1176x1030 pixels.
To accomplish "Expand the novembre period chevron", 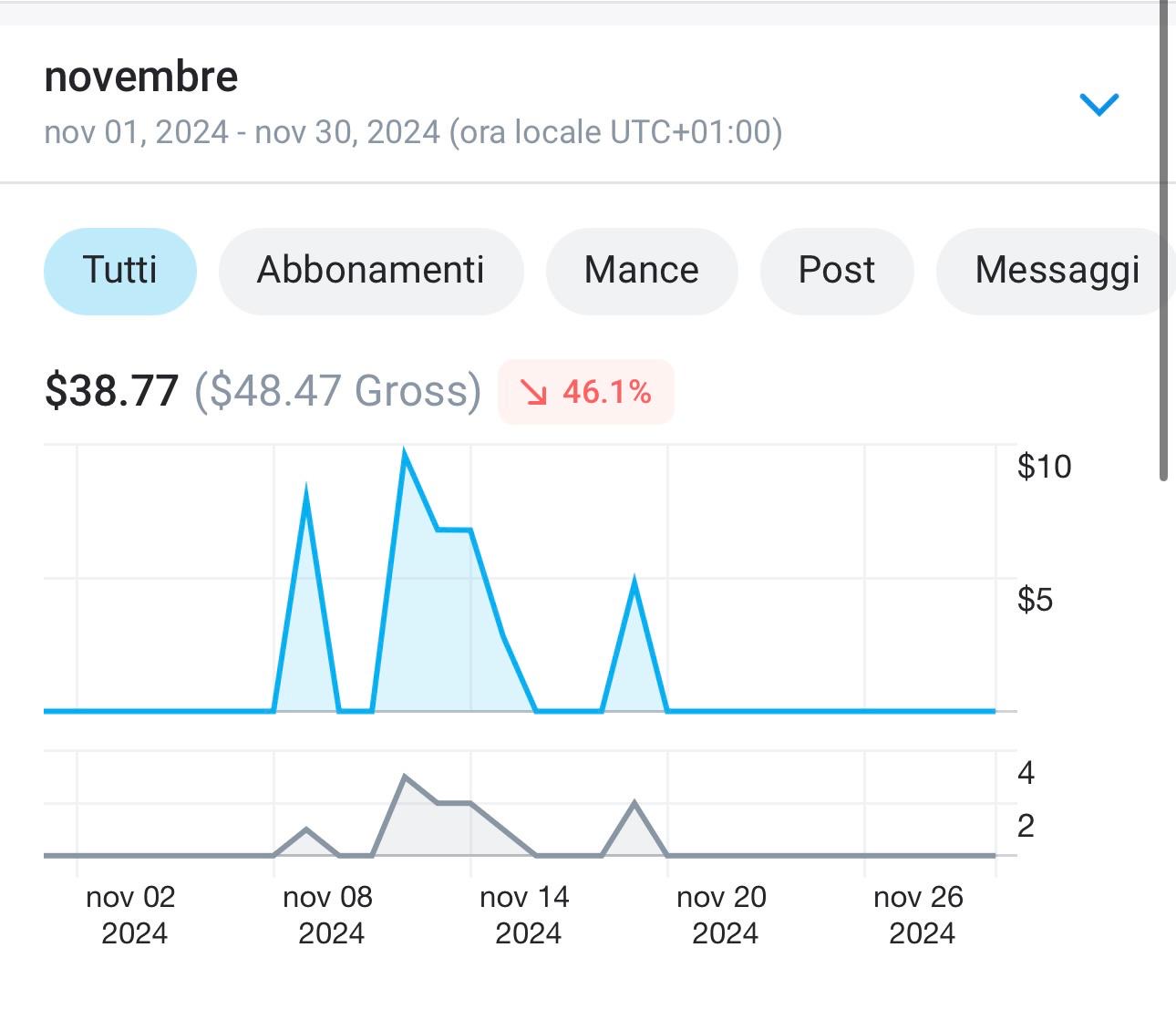I will click(x=1099, y=104).
